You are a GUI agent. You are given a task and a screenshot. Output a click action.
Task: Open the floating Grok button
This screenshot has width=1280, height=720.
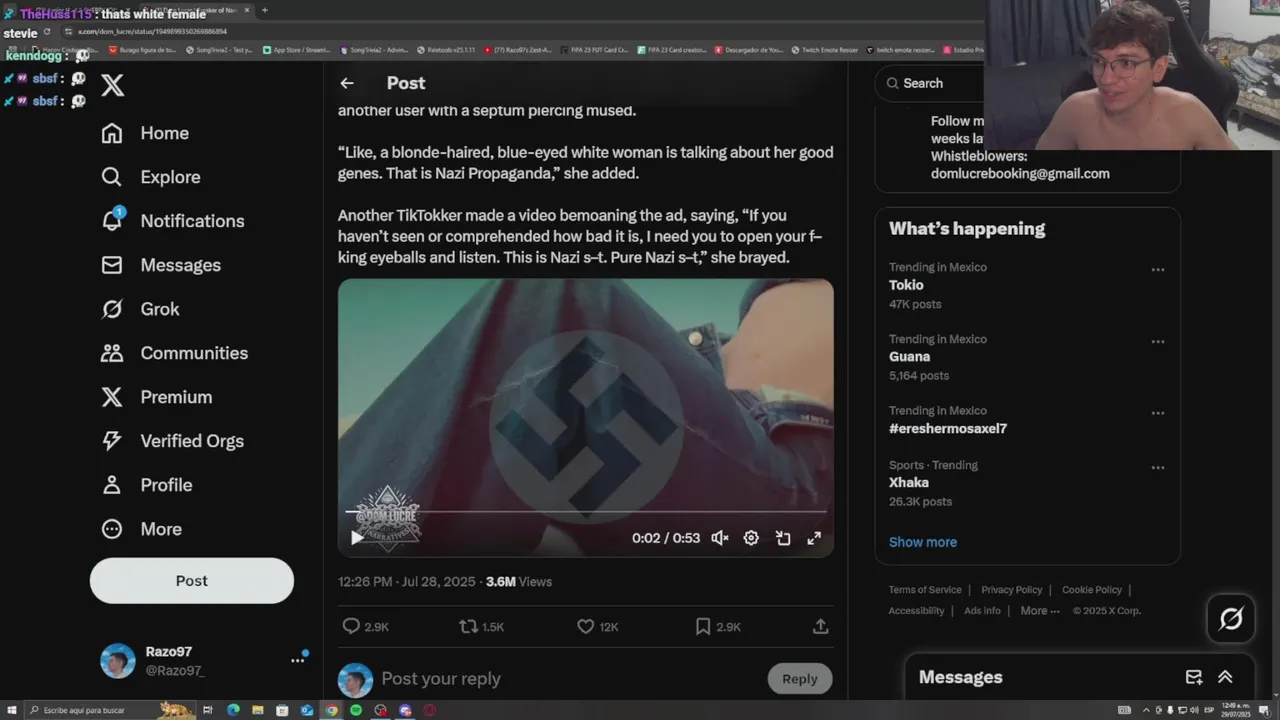pos(1231,619)
